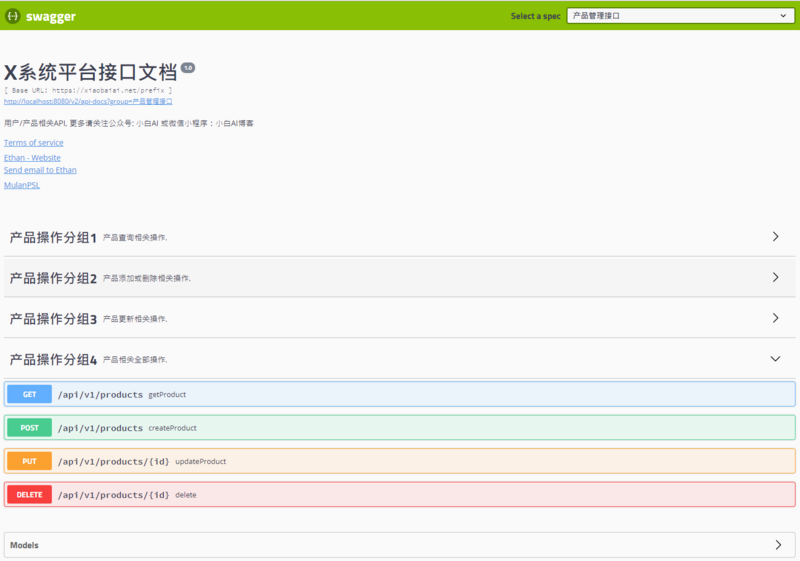The width and height of the screenshot is (800, 561).
Task: Click the Models section heading
Action: [x=24, y=545]
